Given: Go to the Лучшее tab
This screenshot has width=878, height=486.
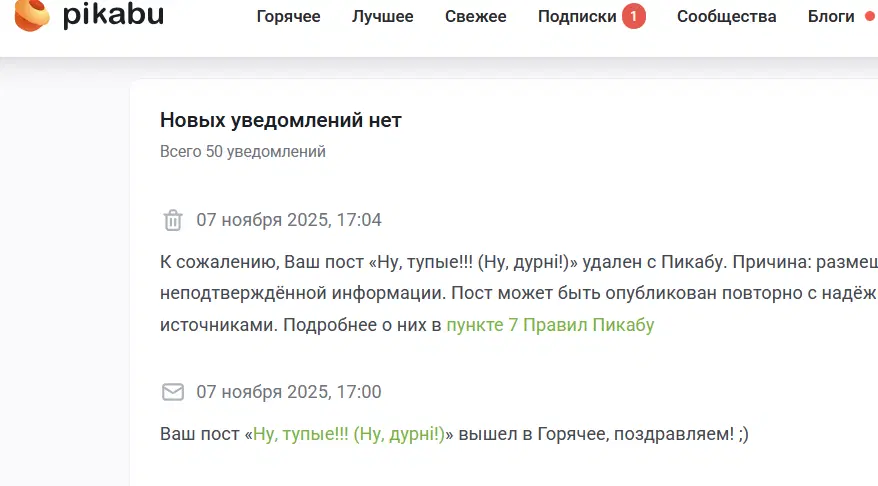Looking at the screenshot, I should [381, 17].
